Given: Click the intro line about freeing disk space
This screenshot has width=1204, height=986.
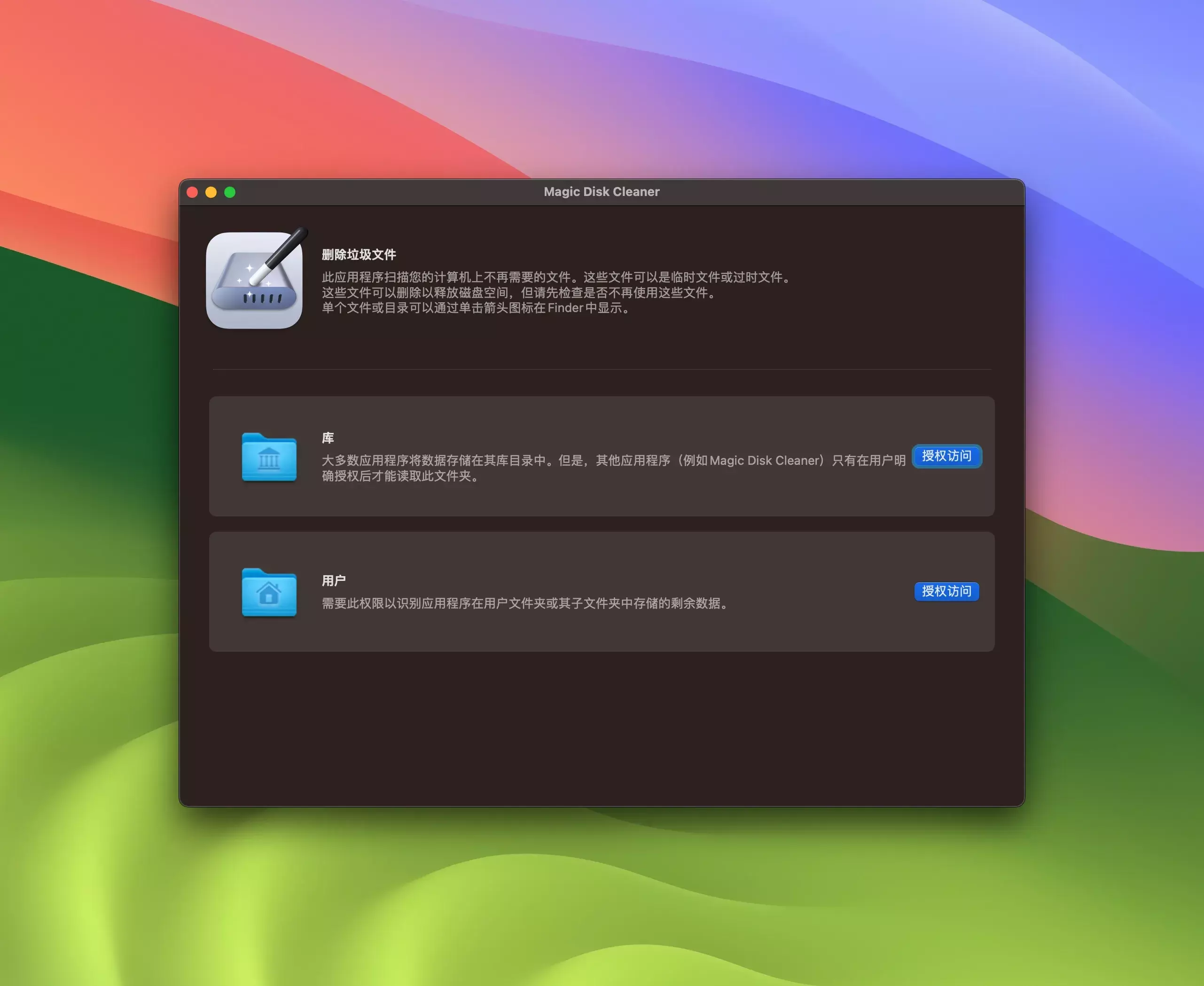Looking at the screenshot, I should (x=520, y=292).
